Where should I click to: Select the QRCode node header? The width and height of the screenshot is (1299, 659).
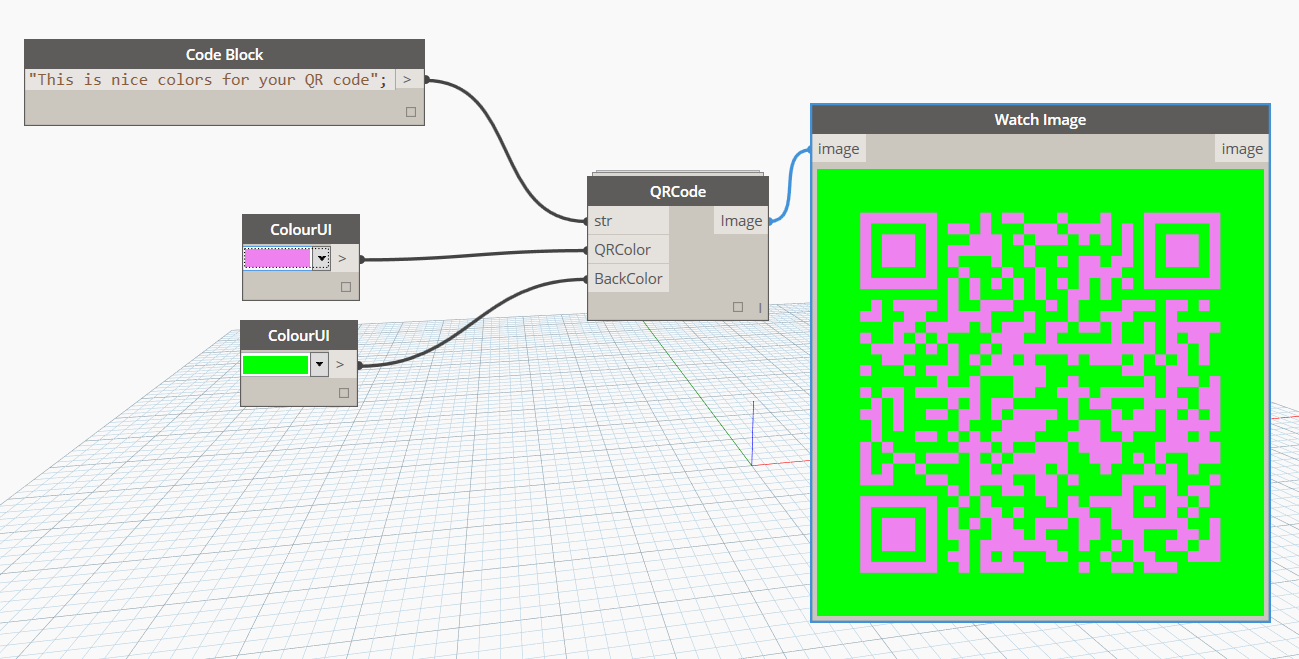[x=677, y=191]
